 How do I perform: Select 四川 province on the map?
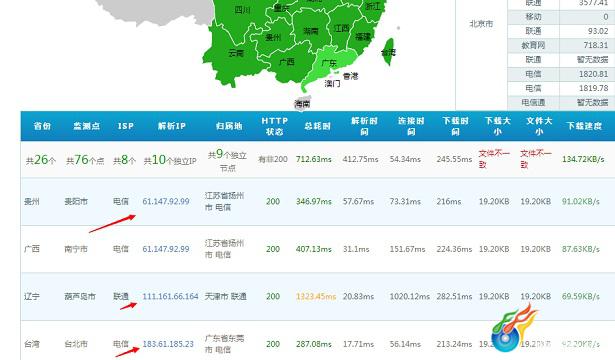pos(242,10)
